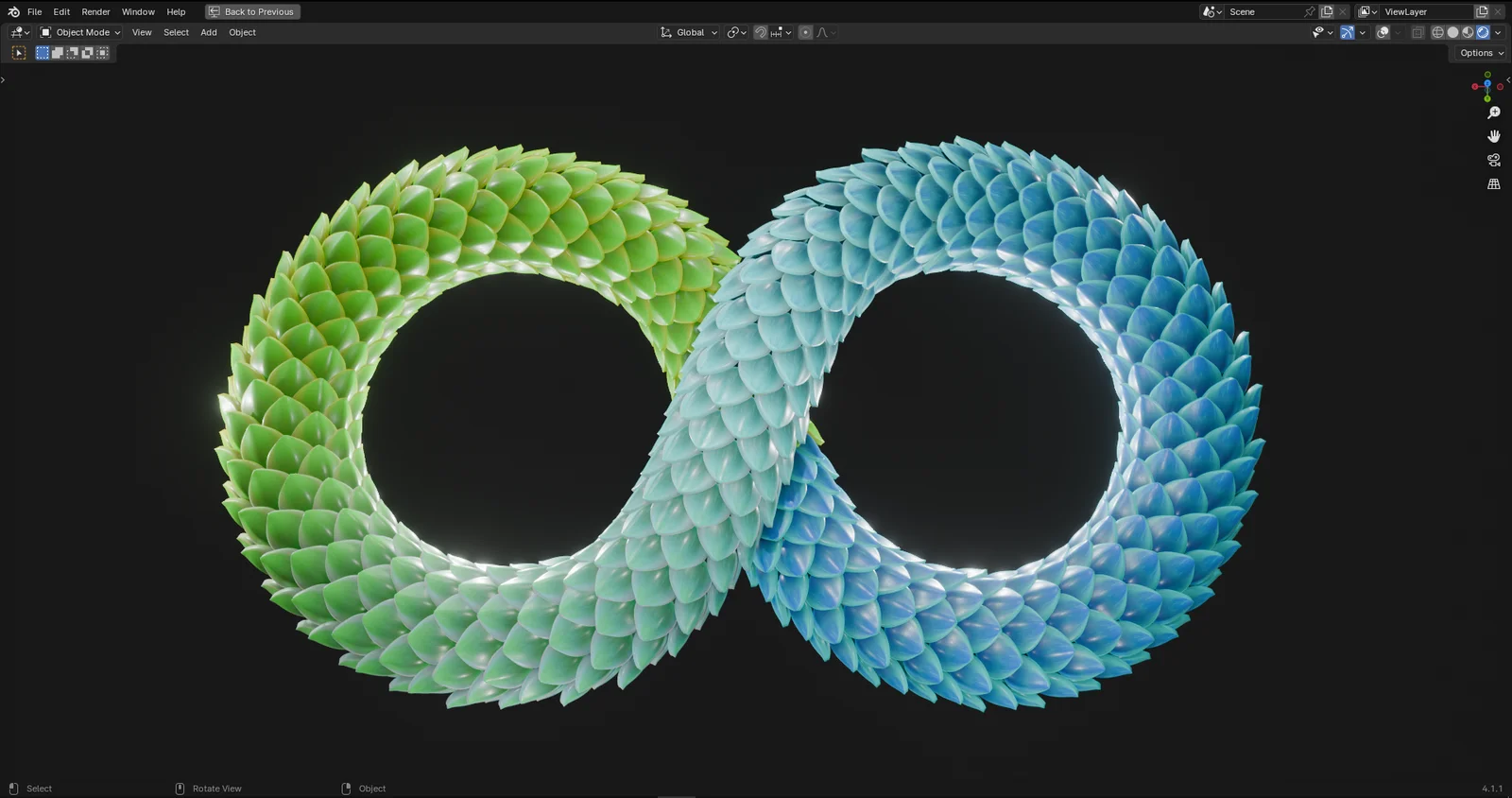
Task: Click the ViewLayer name field
Action: [1427, 11]
